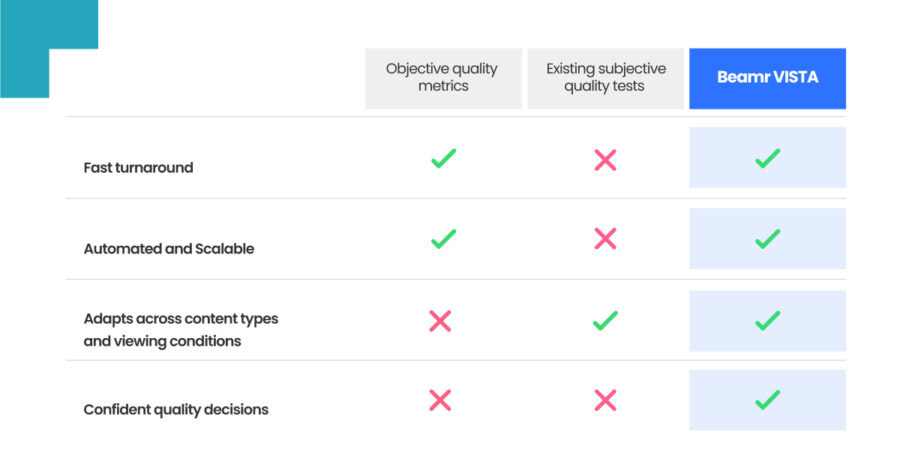Click Beamr VISTA check in Automated and Scalable row
This screenshot has height=467, width=900.
(x=767, y=239)
